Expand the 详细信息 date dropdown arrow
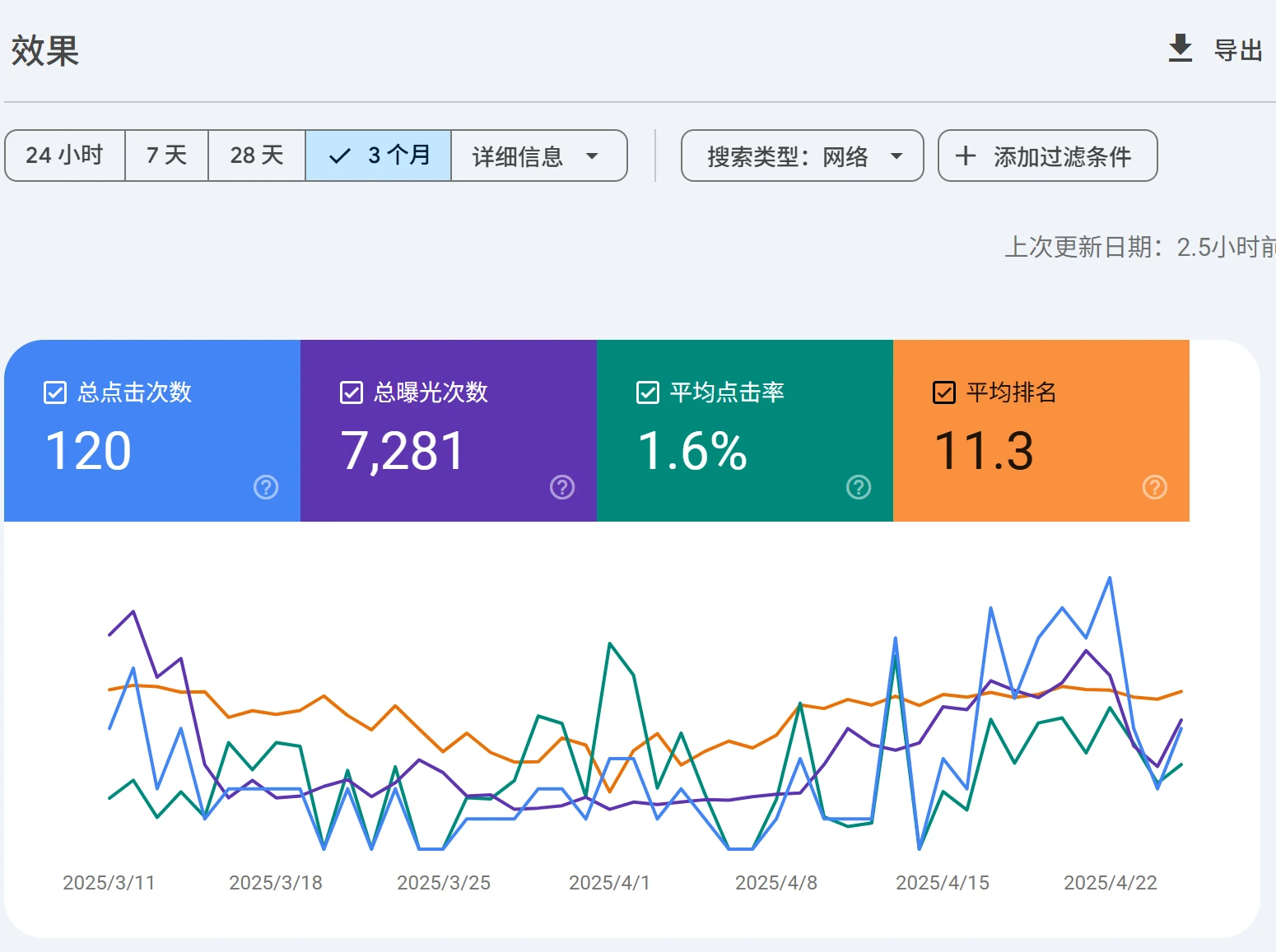Viewport: 1276px width, 952px height. tap(592, 156)
